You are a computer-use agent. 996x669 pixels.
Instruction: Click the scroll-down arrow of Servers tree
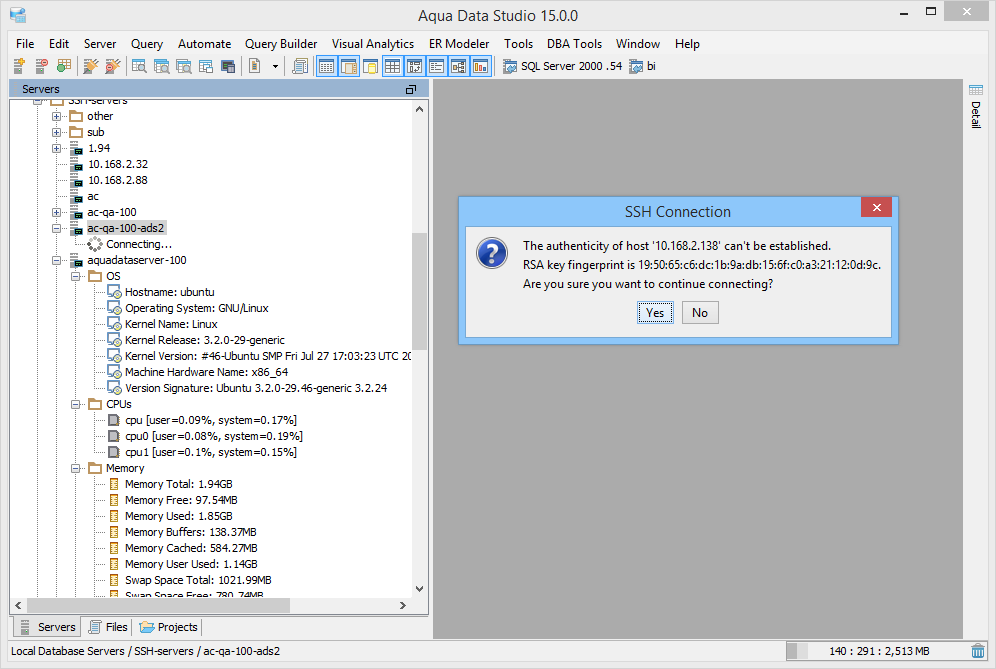pos(419,589)
